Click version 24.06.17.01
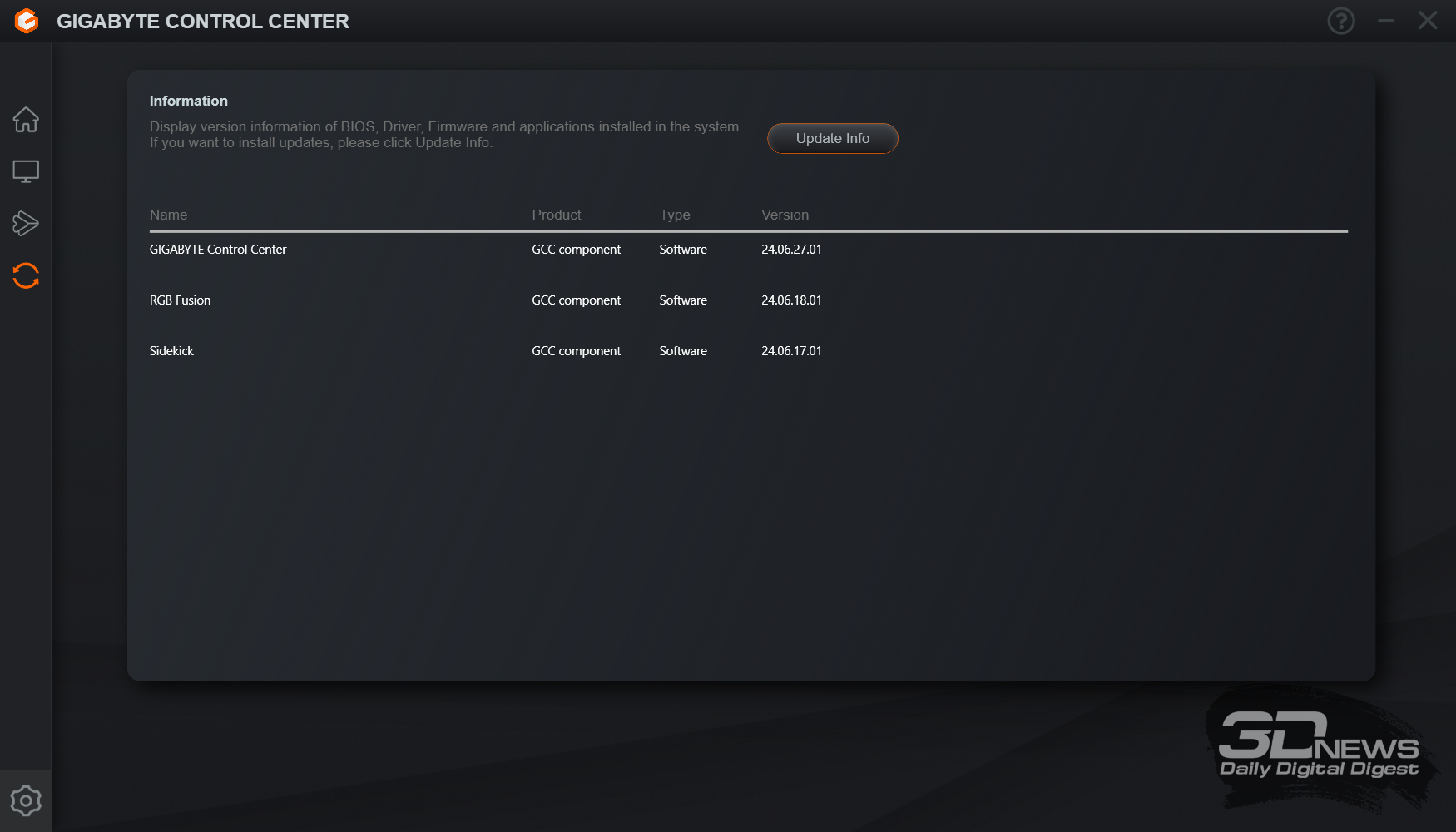Image resolution: width=1456 pixels, height=832 pixels. [x=791, y=351]
